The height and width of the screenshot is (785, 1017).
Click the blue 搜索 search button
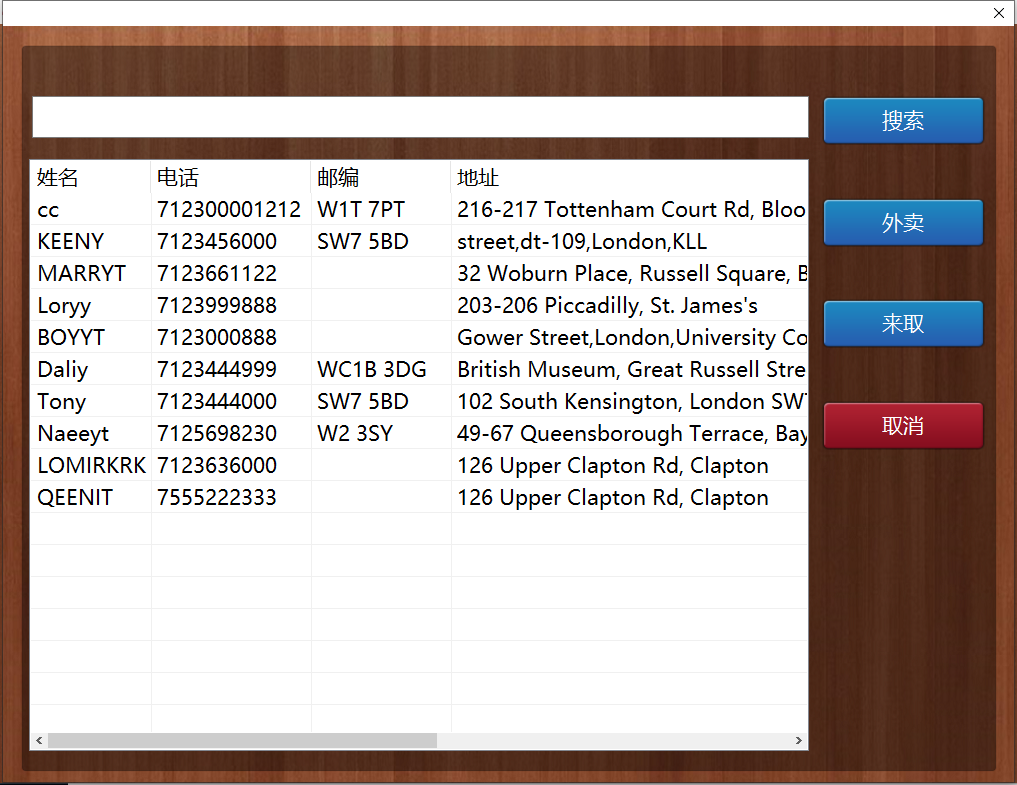pos(902,121)
